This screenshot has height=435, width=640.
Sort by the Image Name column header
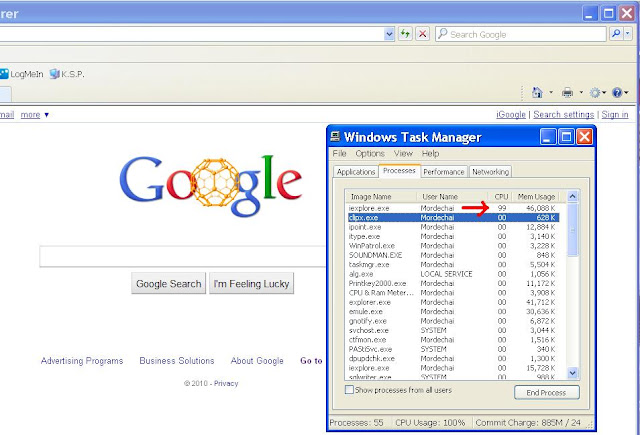(381, 197)
